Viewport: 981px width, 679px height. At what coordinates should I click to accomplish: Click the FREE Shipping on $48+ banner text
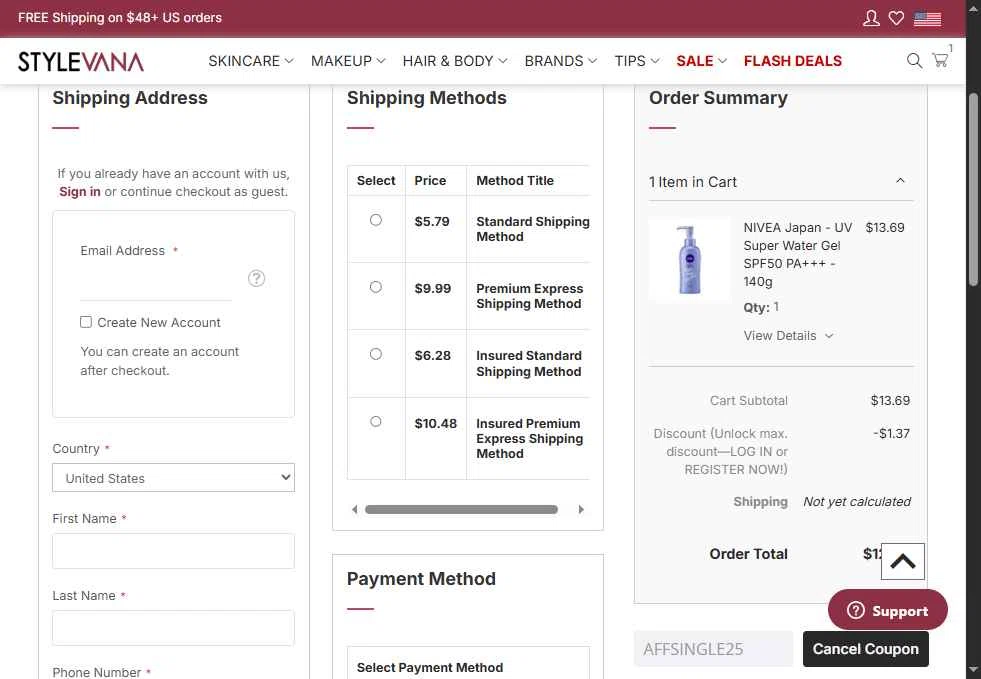(119, 18)
